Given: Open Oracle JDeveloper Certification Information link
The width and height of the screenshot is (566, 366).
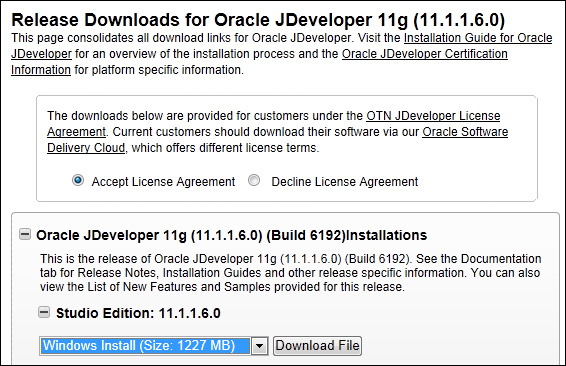Looking at the screenshot, I should pyautogui.click(x=424, y=53).
